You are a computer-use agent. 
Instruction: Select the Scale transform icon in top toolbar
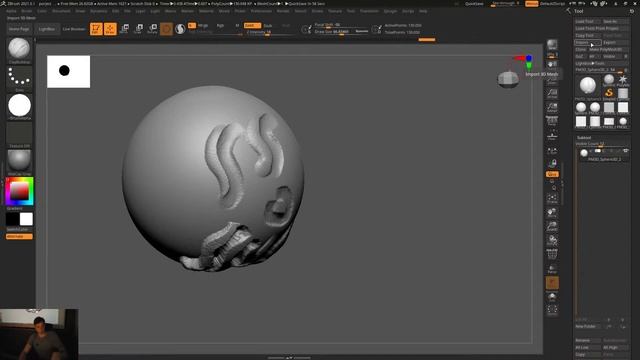point(138,29)
